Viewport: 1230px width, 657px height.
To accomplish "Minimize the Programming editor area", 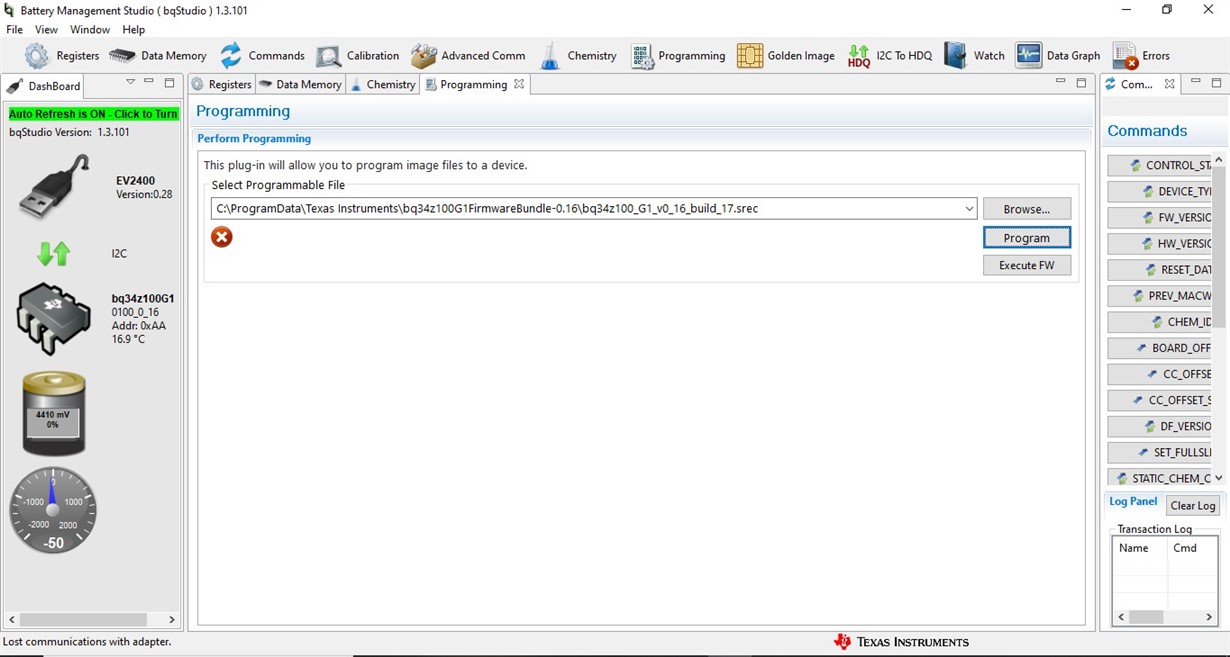I will (1061, 82).
